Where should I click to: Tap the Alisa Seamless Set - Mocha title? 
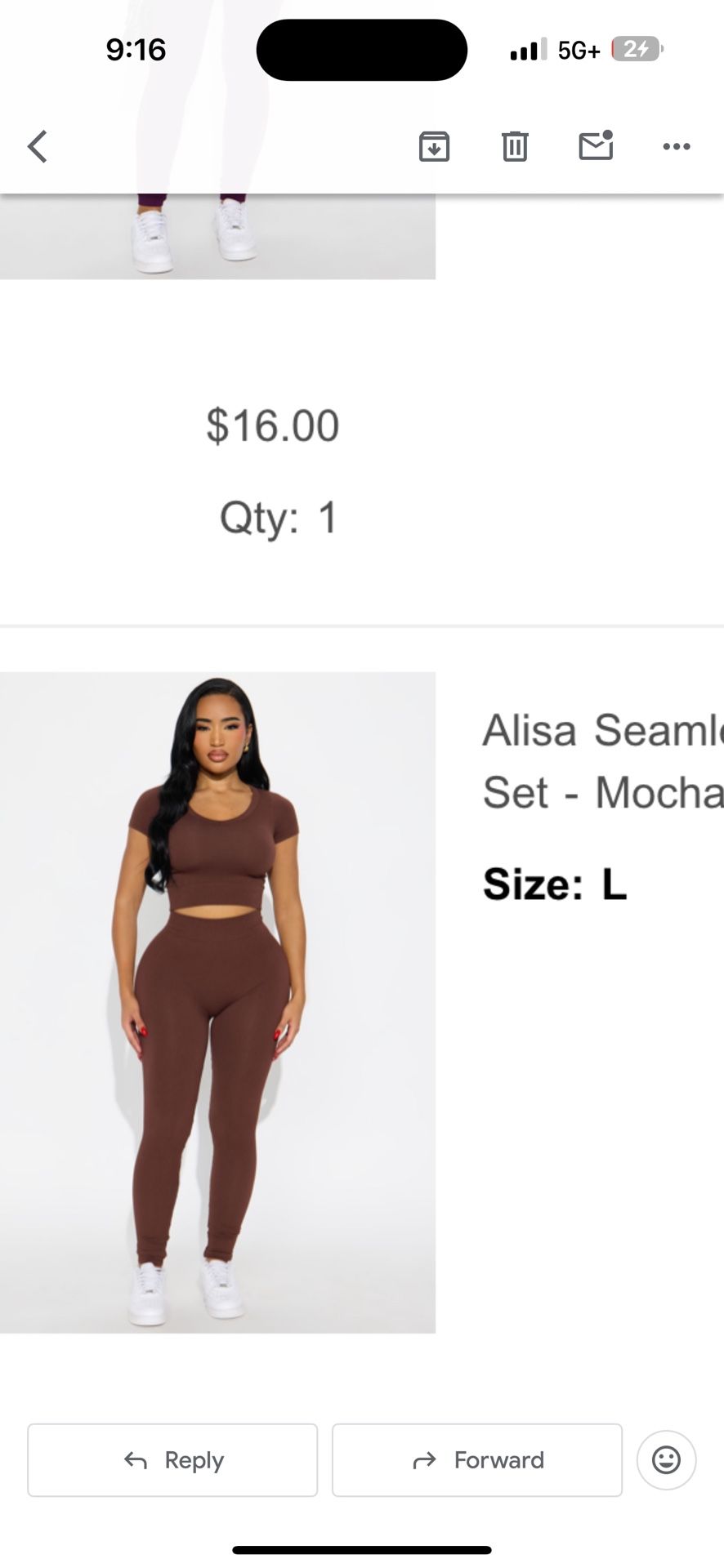click(x=603, y=761)
